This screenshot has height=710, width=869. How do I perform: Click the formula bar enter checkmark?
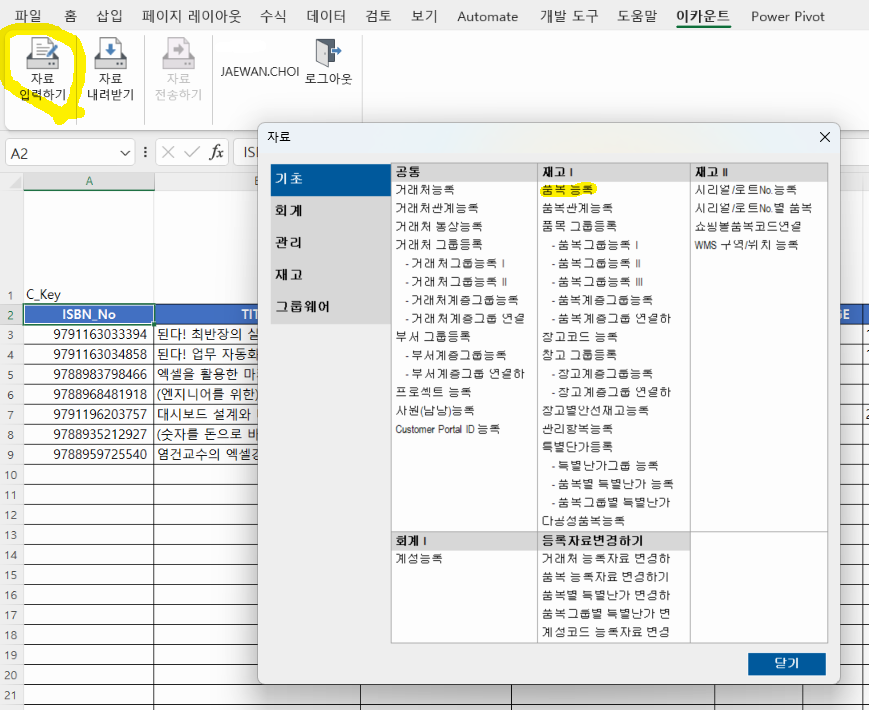[192, 152]
